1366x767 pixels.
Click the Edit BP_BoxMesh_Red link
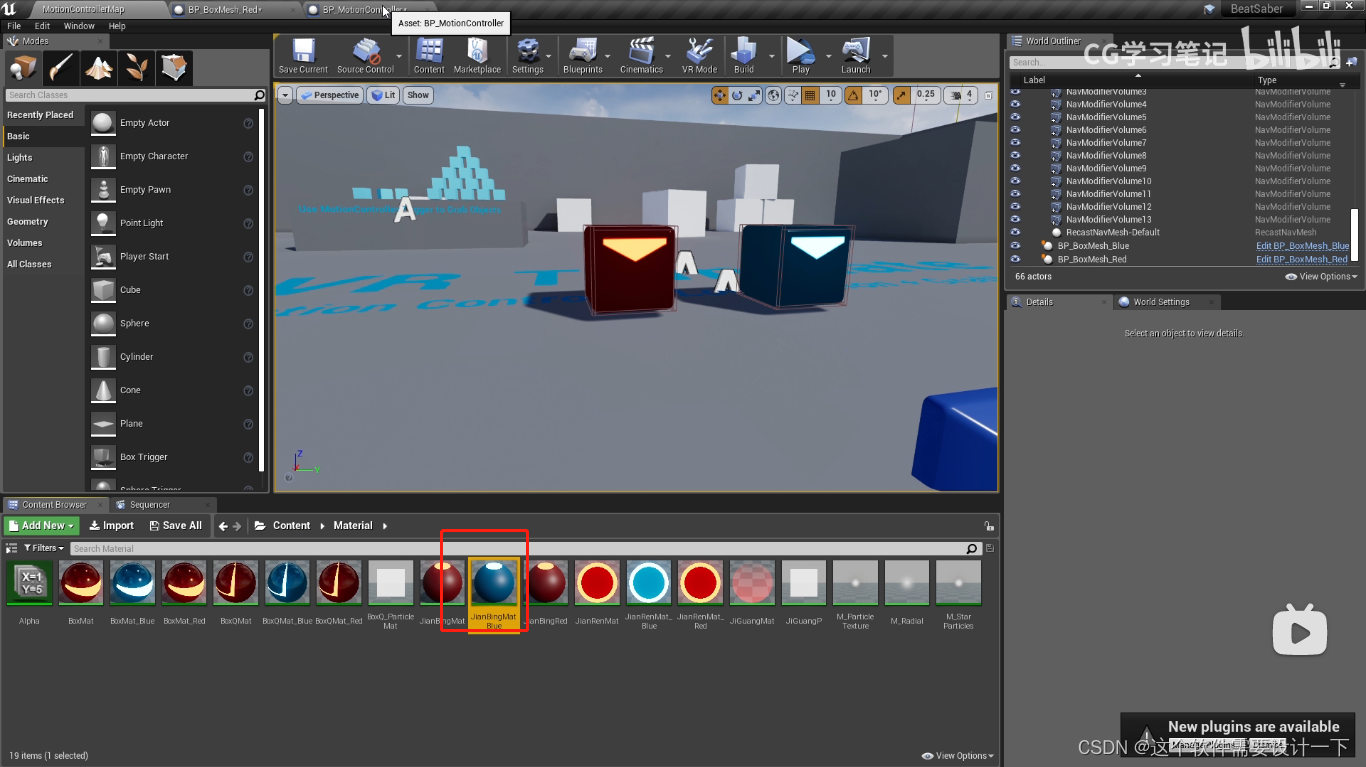tap(1302, 258)
